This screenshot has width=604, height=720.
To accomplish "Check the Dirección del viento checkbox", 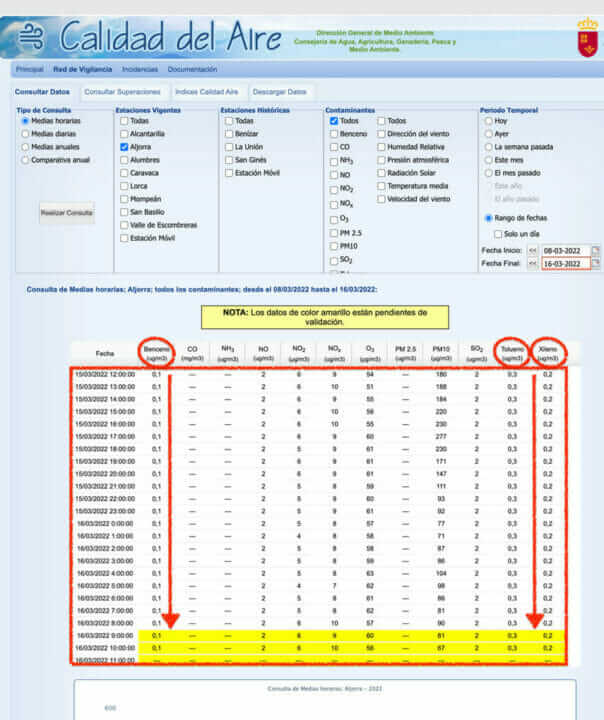I will pyautogui.click(x=381, y=134).
